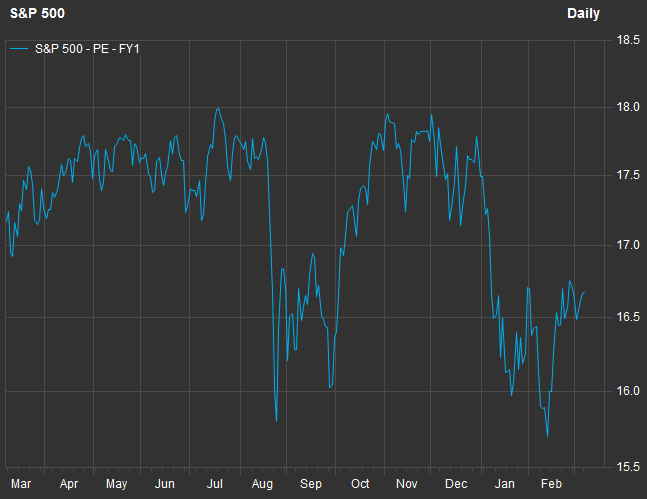Click the last data point of the line
647x499 pixels.
point(584,293)
